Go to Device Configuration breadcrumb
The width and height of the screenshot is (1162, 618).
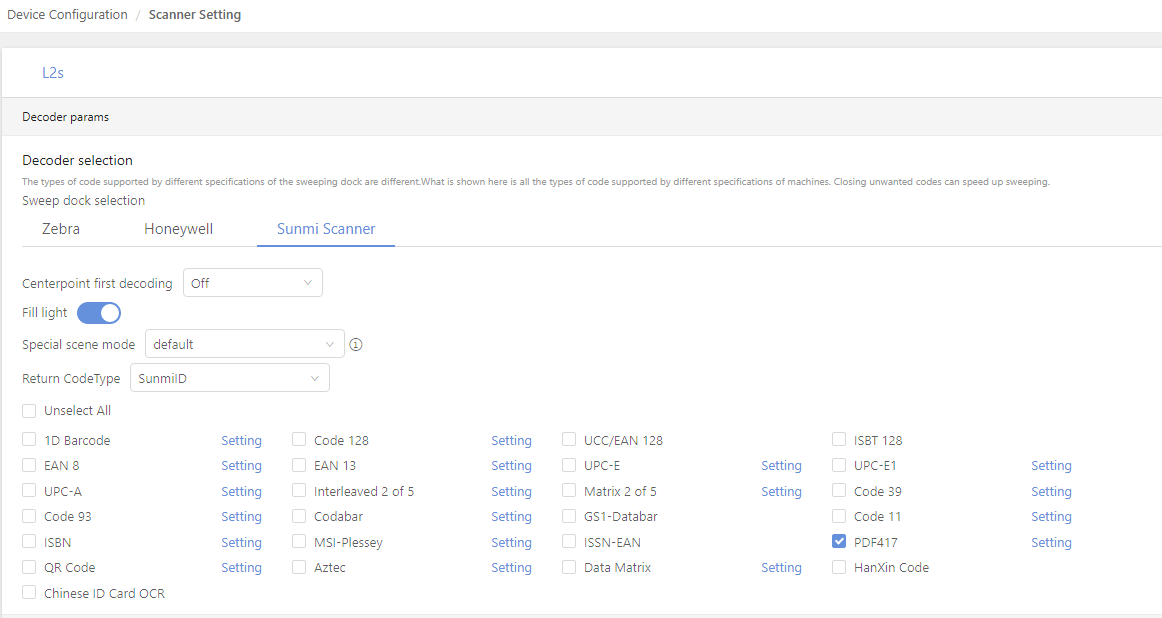coord(67,15)
